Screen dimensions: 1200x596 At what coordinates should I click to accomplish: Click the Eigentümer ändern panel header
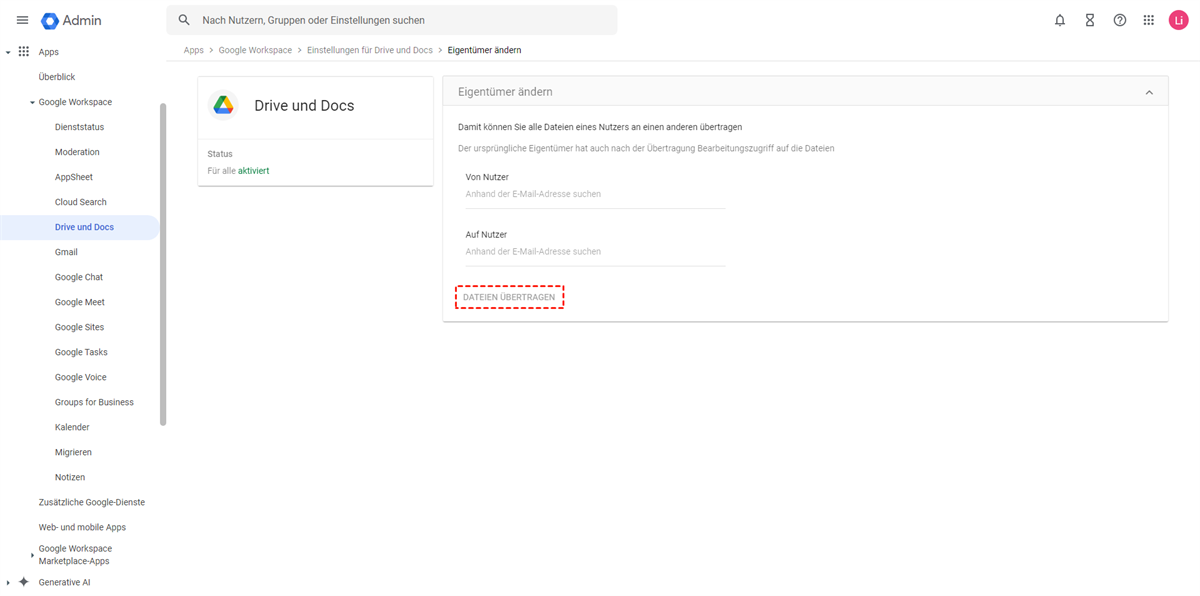tap(805, 92)
